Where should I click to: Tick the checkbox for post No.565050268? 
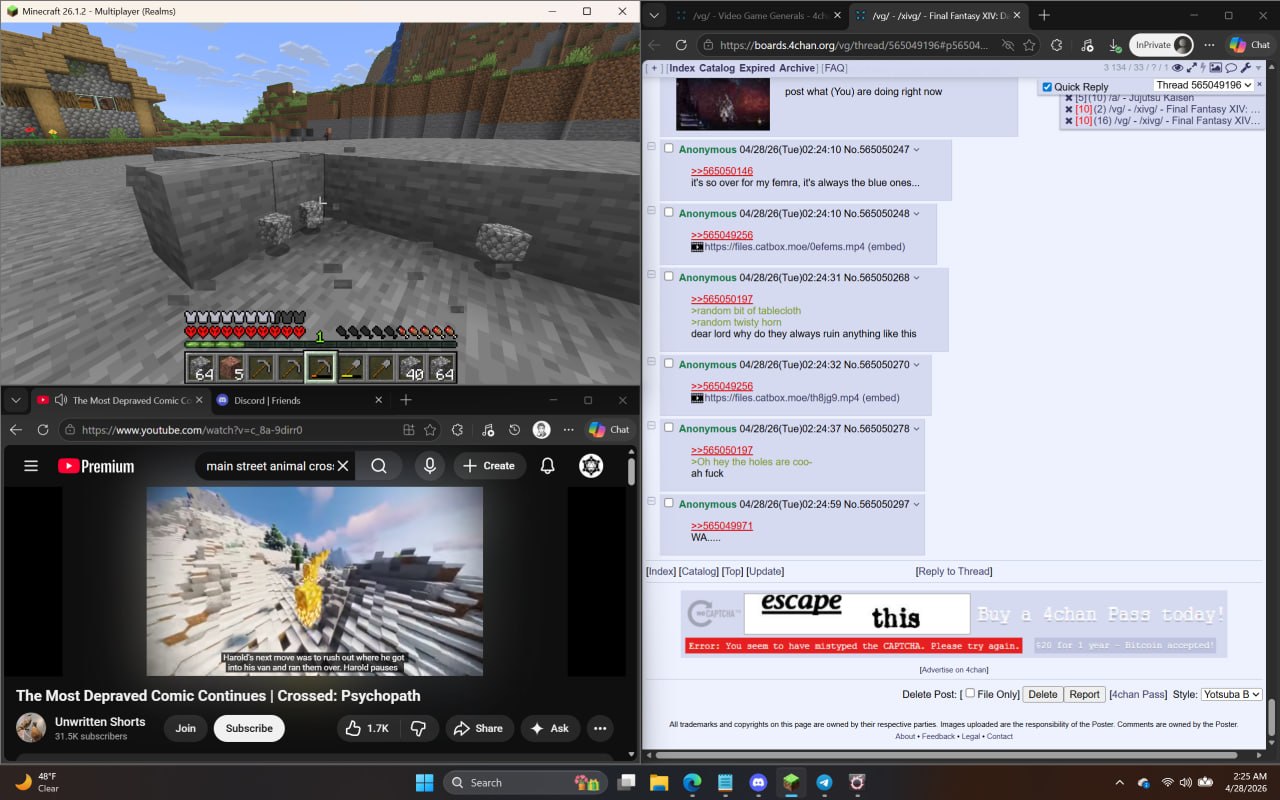pyautogui.click(x=669, y=277)
